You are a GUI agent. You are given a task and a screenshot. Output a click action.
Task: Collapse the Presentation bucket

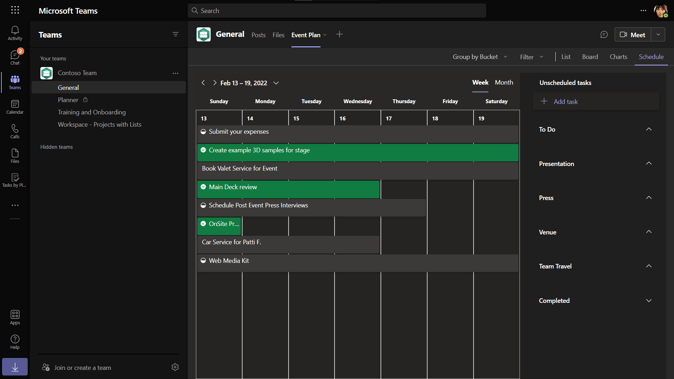(x=649, y=163)
